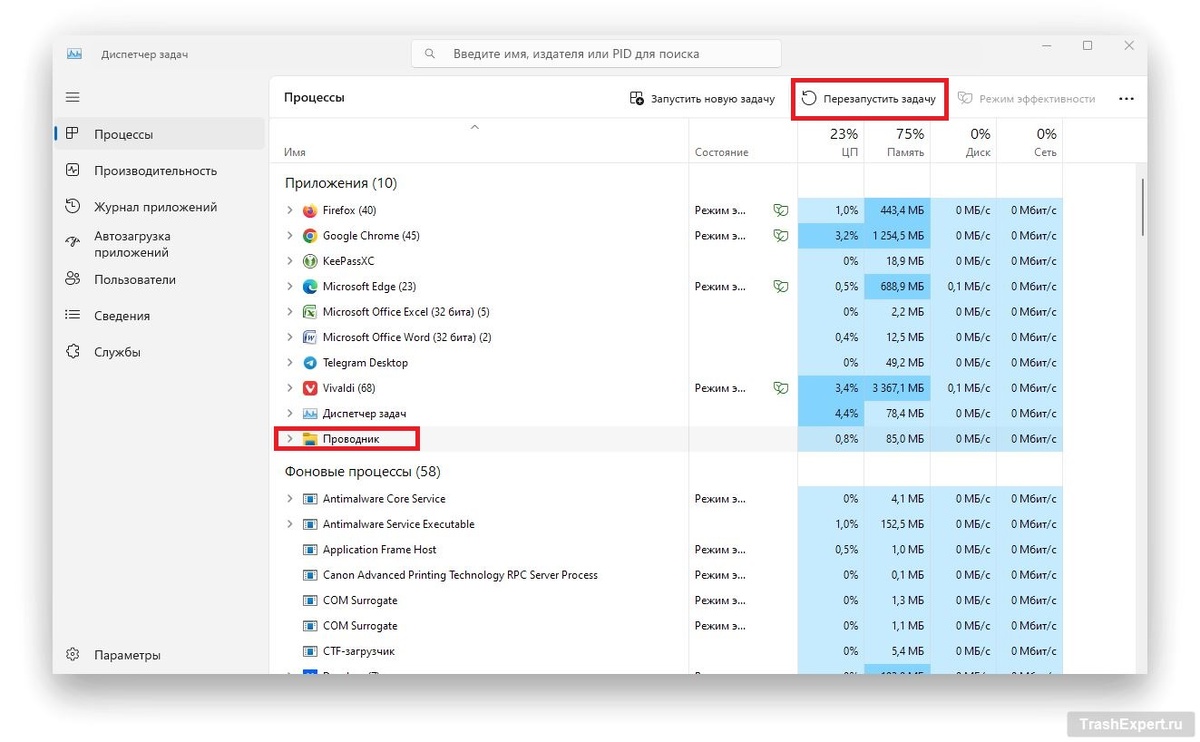The image size is (1200, 742).
Task: Click Режим эффективности button
Action: point(1026,99)
